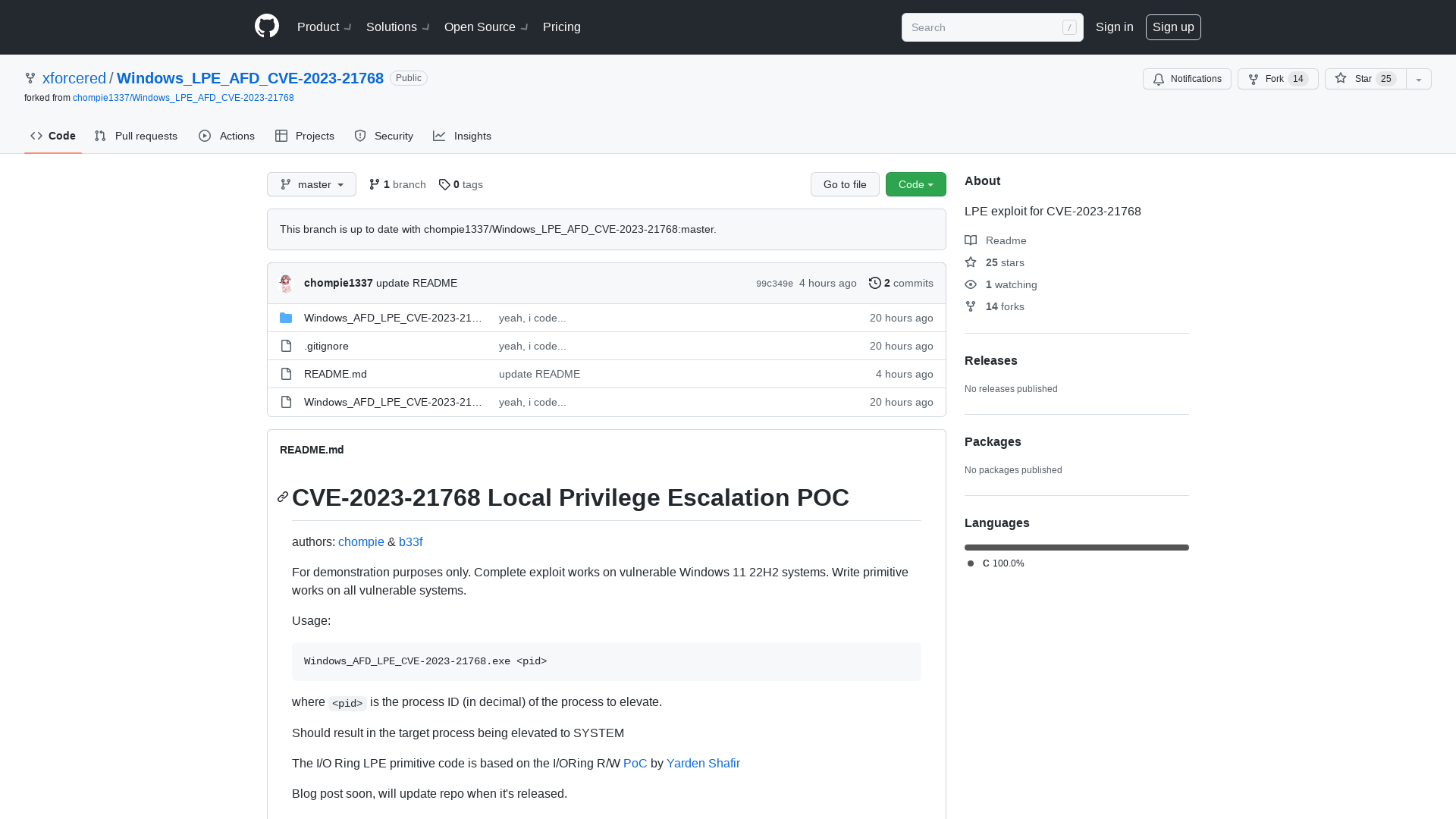Image resolution: width=1456 pixels, height=819 pixels.
Task: Click the fork icon beside 14 forks
Action: [x=971, y=306]
